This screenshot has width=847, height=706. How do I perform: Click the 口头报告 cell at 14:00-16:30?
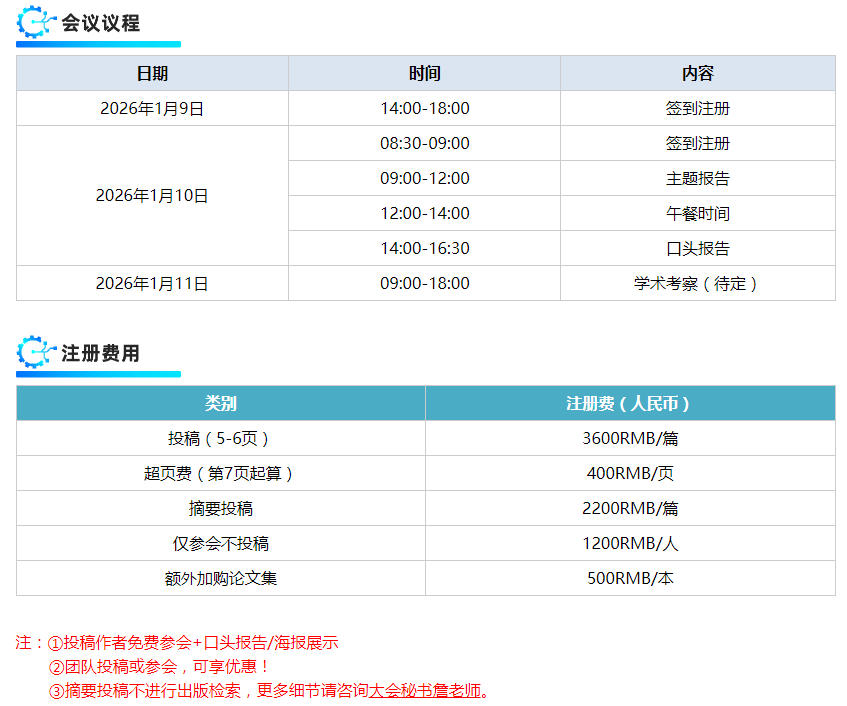coord(697,248)
